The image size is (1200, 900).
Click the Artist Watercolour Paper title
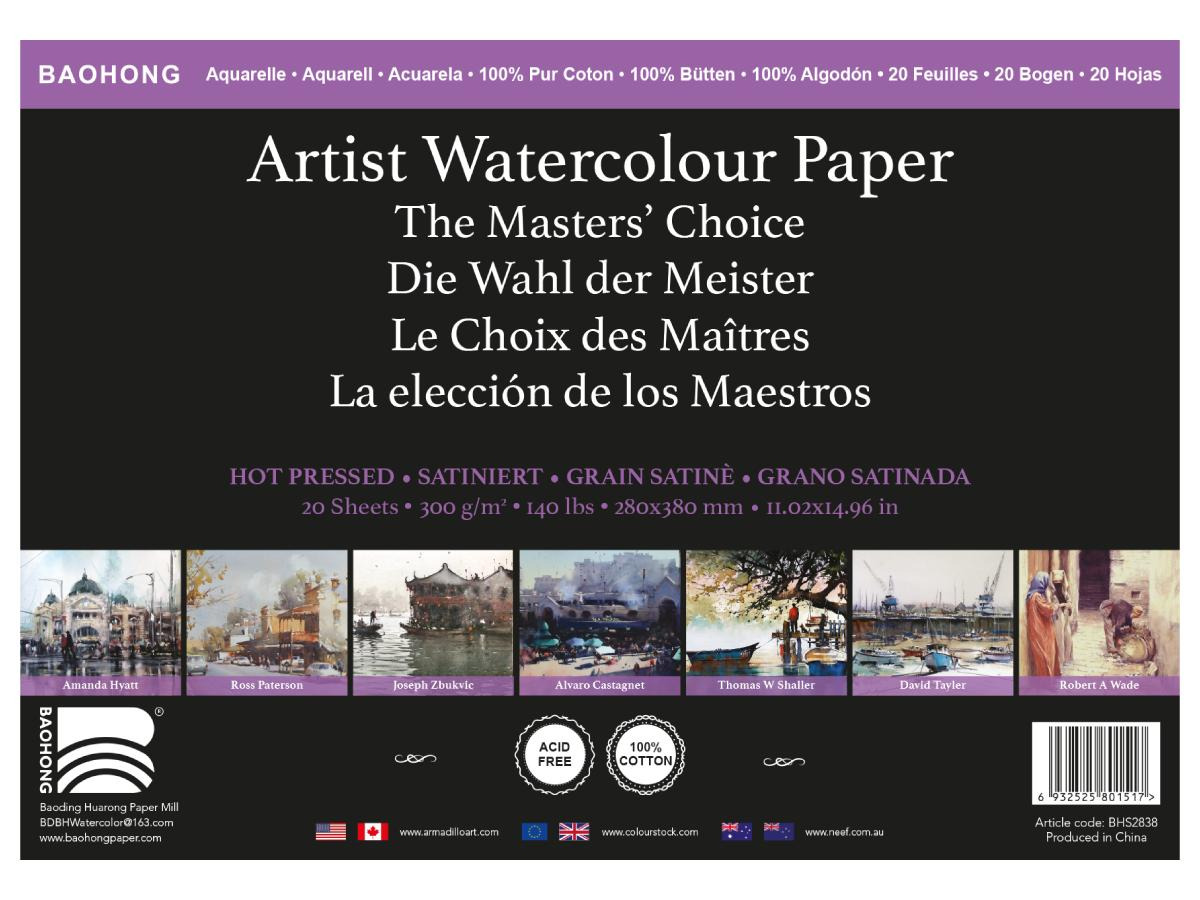tap(600, 160)
